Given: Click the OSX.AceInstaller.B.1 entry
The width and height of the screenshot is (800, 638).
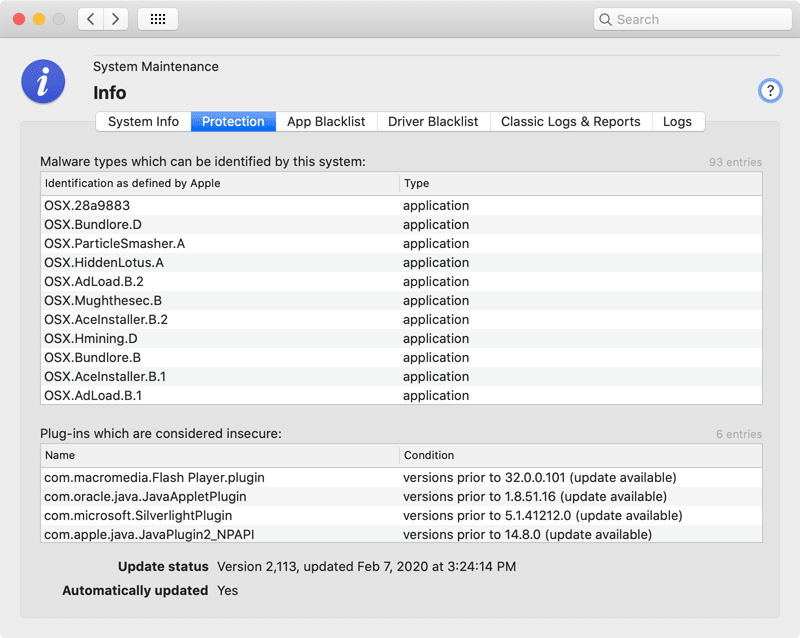Looking at the screenshot, I should (x=402, y=377).
